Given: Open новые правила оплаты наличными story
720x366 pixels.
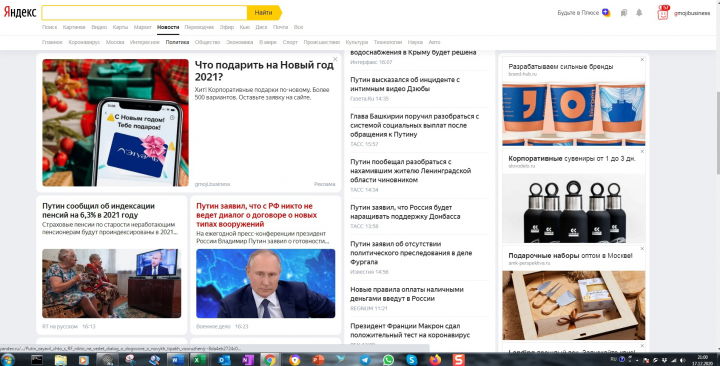Looking at the screenshot, I should [x=407, y=294].
